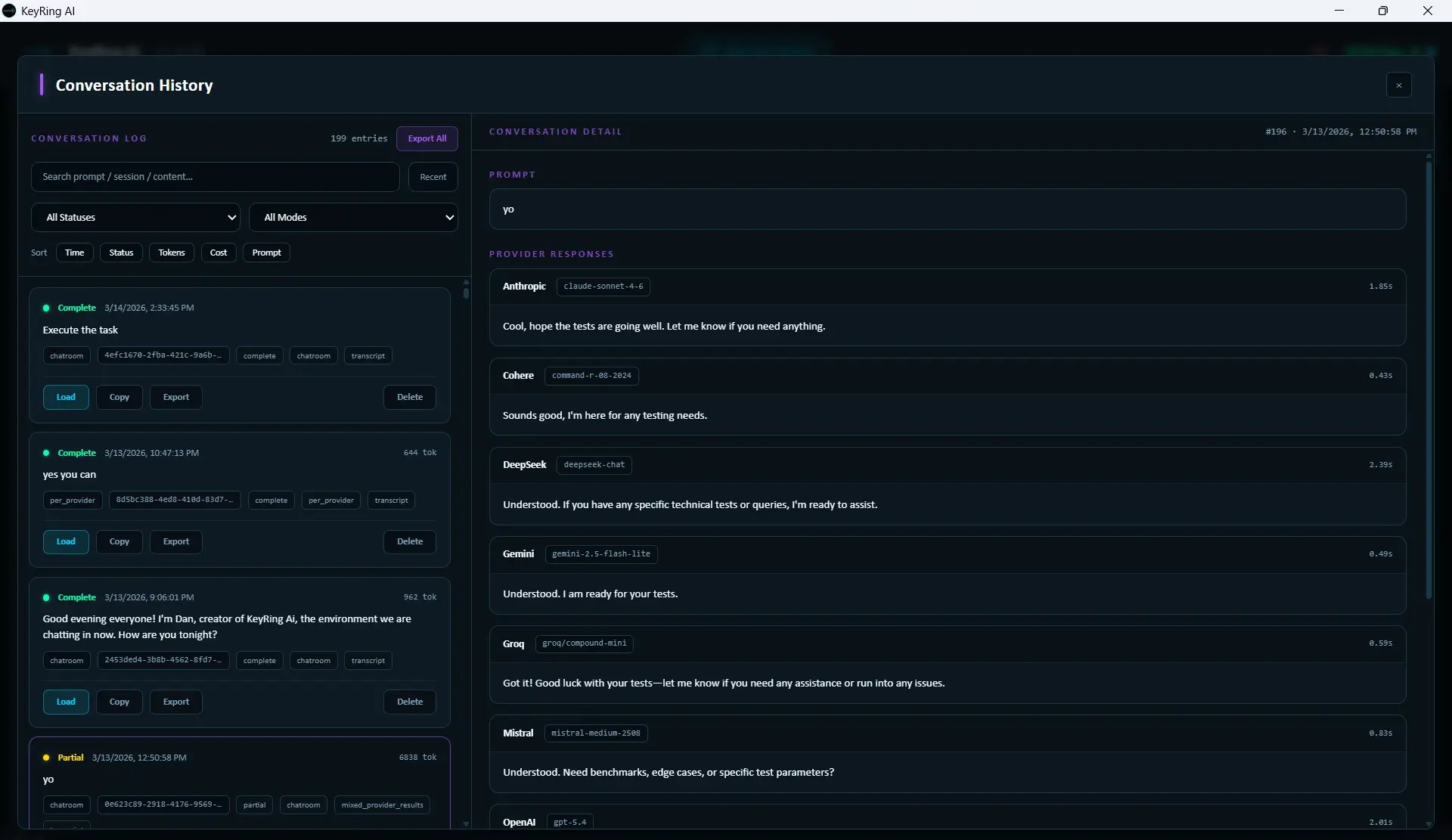Screen dimensions: 1452x840
Task: Load the 'yes you can' conversation
Action: (66, 541)
